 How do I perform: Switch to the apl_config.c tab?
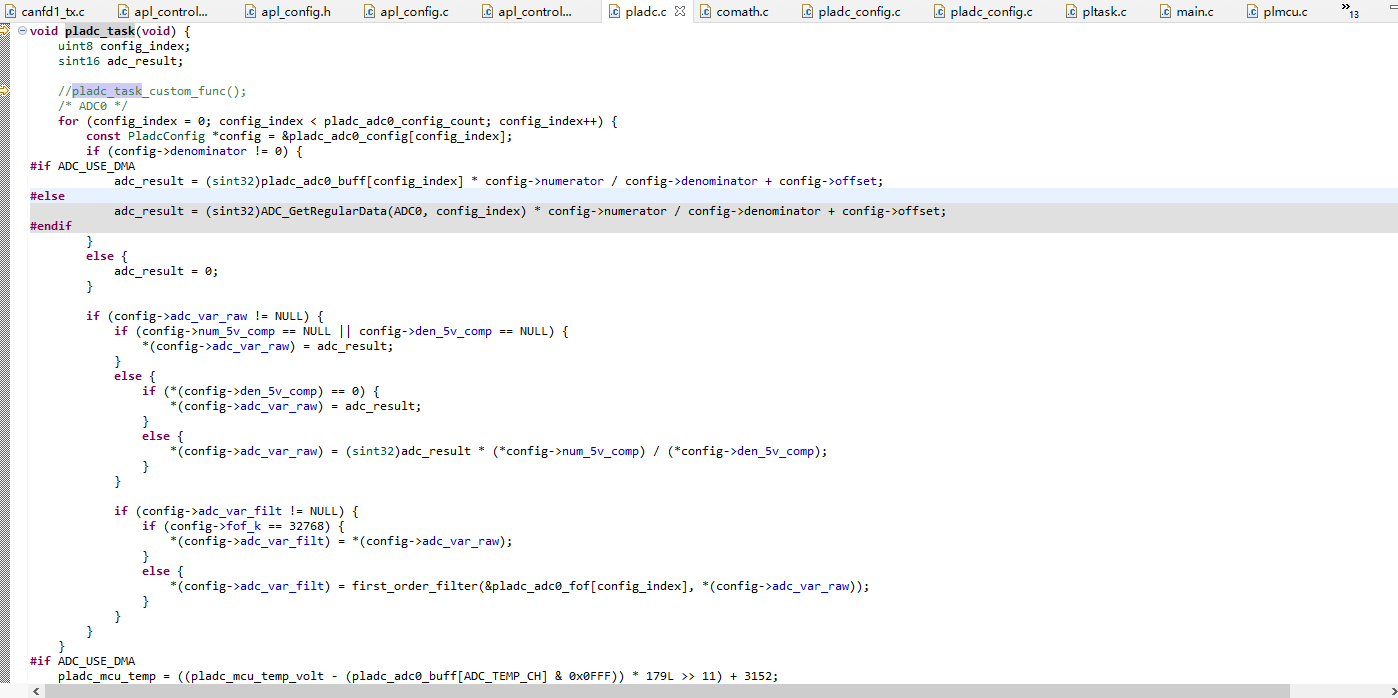click(x=418, y=12)
